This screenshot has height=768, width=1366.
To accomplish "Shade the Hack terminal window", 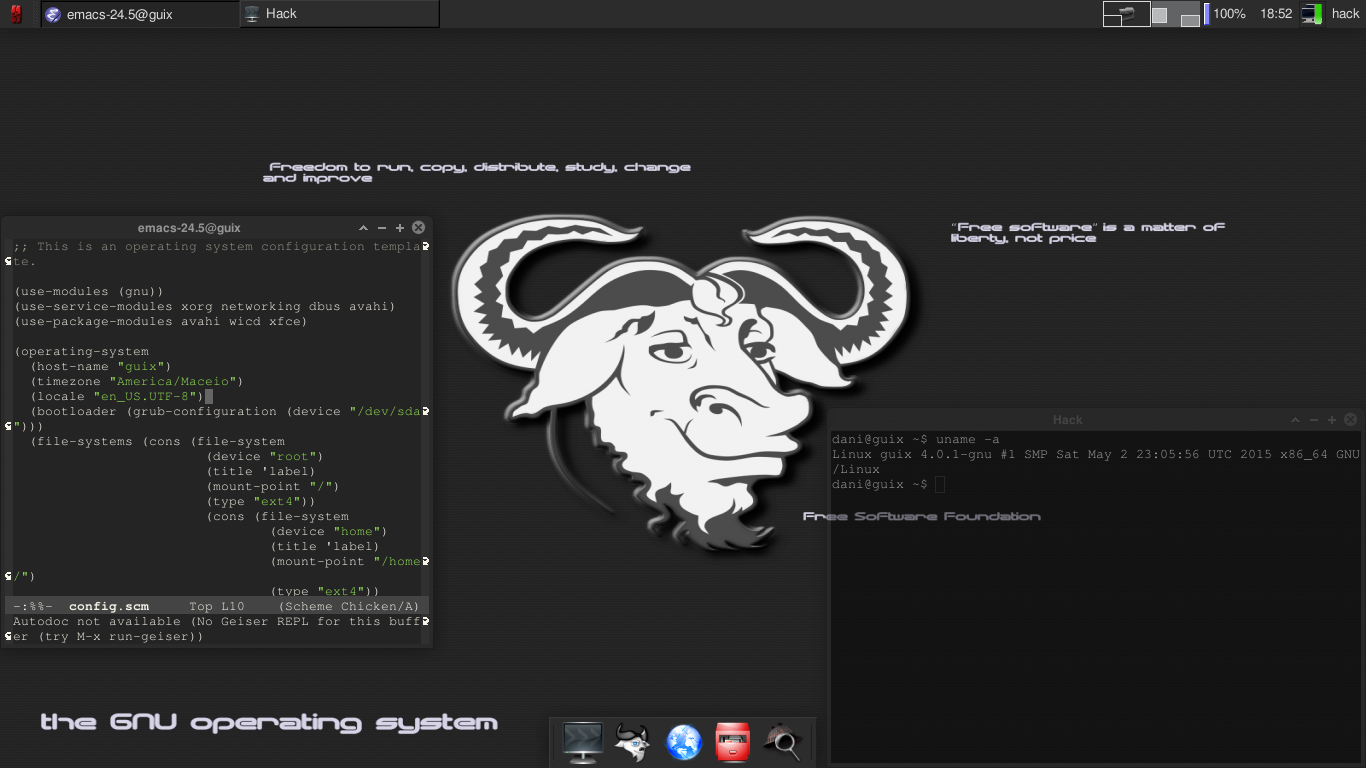I will [1295, 420].
